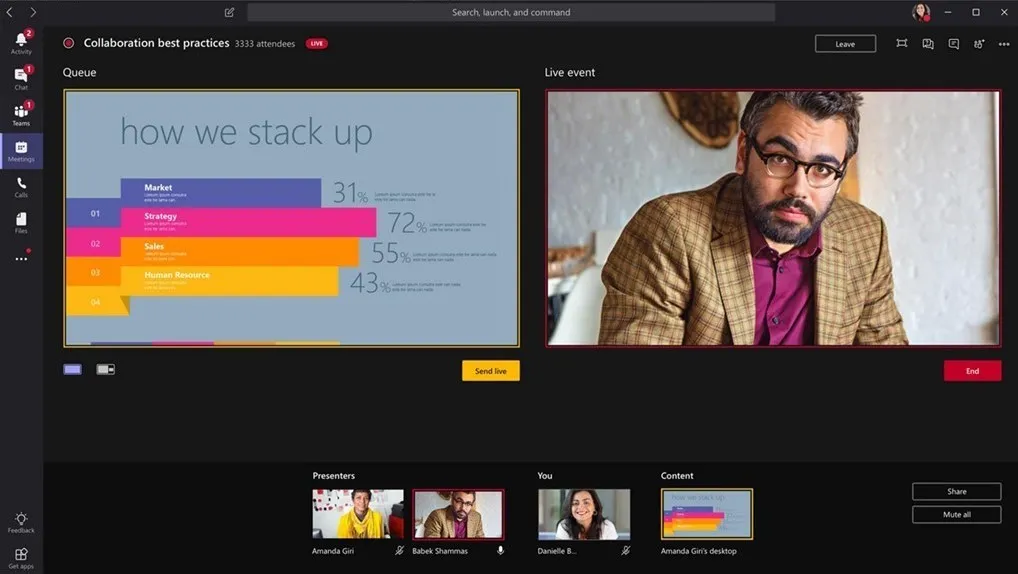Go back with the left arrow
The image size is (1018, 574).
click(10, 12)
